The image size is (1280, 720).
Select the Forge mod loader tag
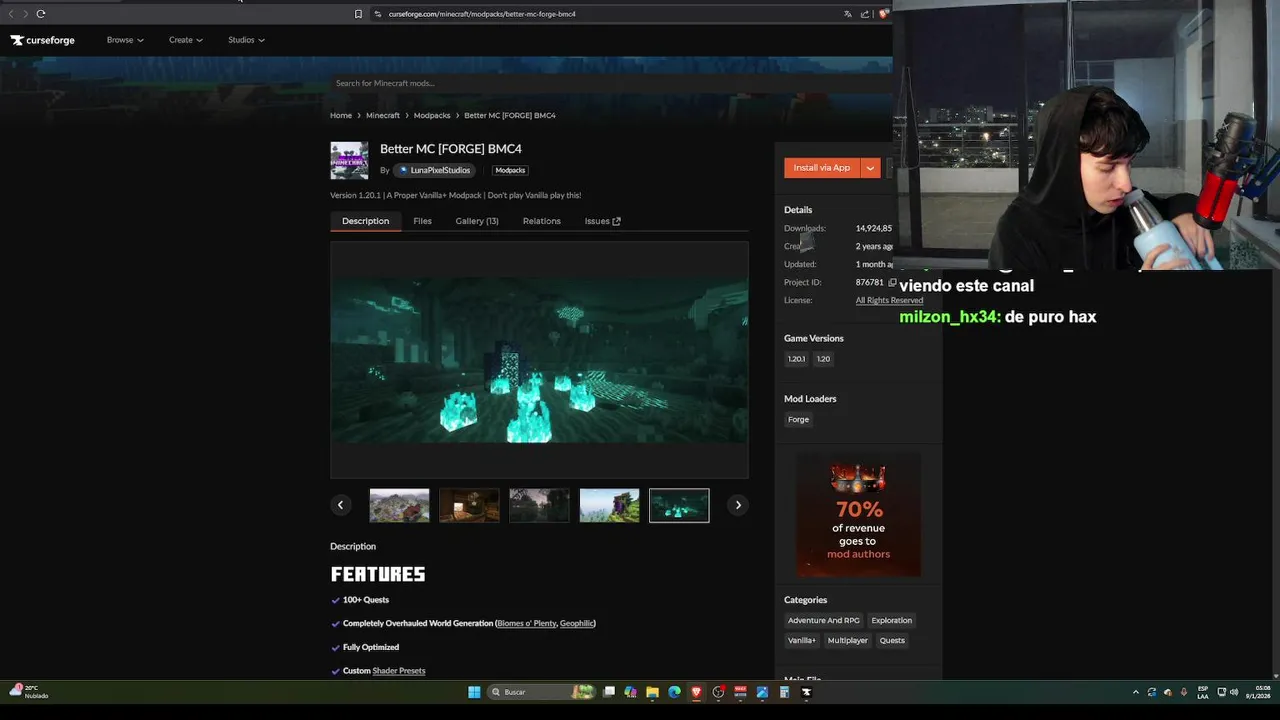[798, 419]
